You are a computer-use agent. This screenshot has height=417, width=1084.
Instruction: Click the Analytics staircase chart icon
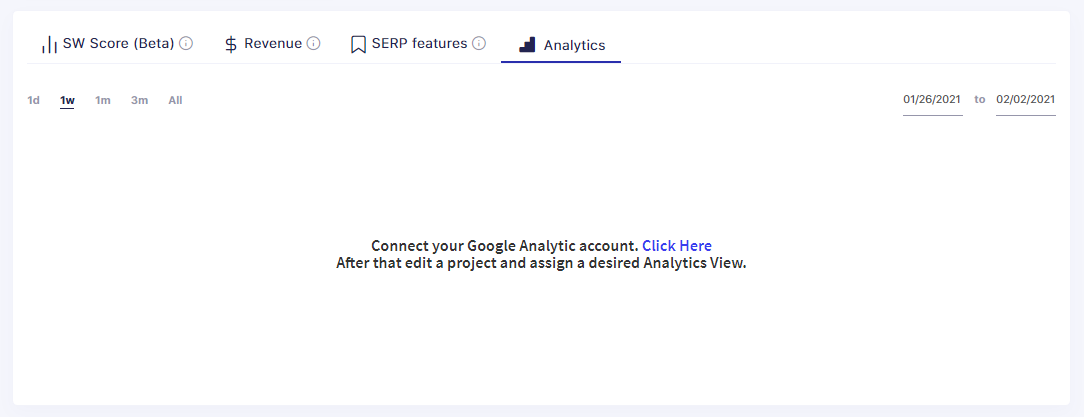(x=528, y=45)
